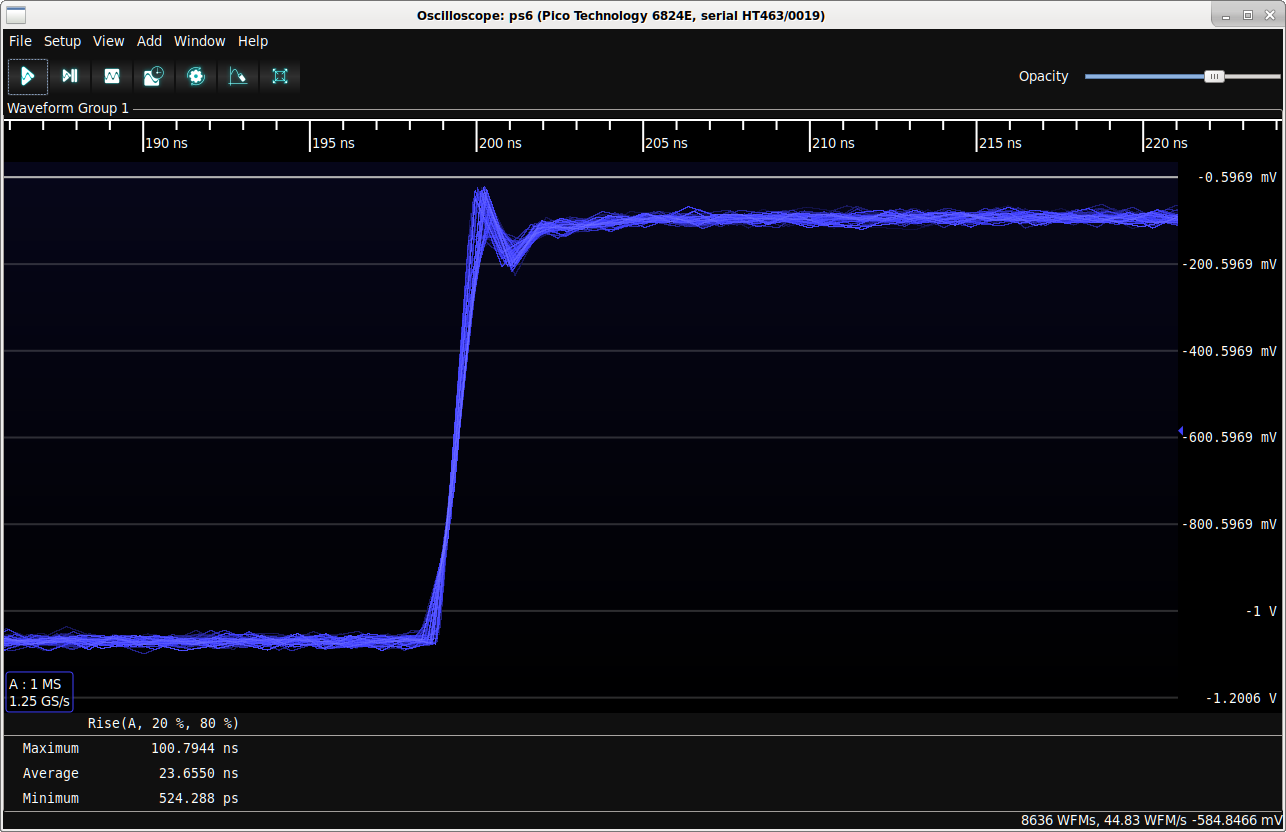Click the -0.5969 mV axis label
Viewport: 1286px width, 832px height.
click(x=1236, y=177)
